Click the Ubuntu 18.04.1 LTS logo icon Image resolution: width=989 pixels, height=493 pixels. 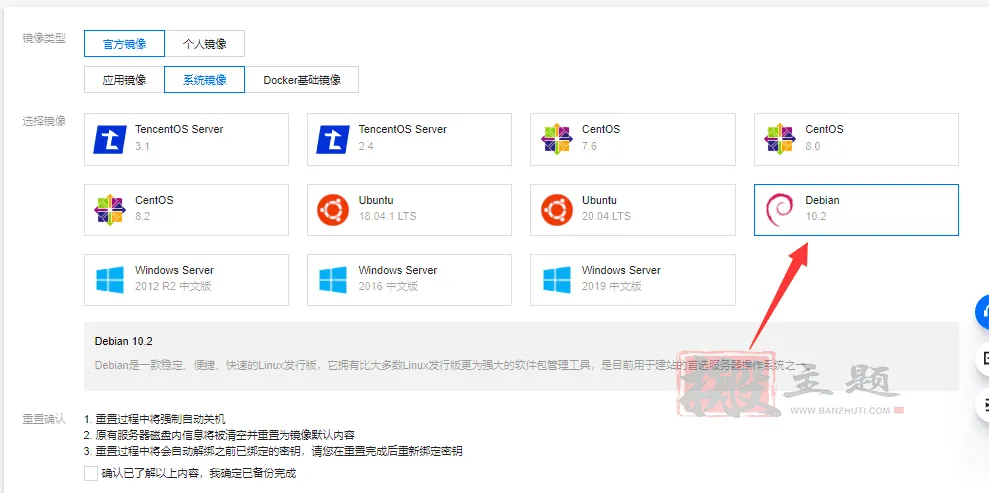(333, 210)
